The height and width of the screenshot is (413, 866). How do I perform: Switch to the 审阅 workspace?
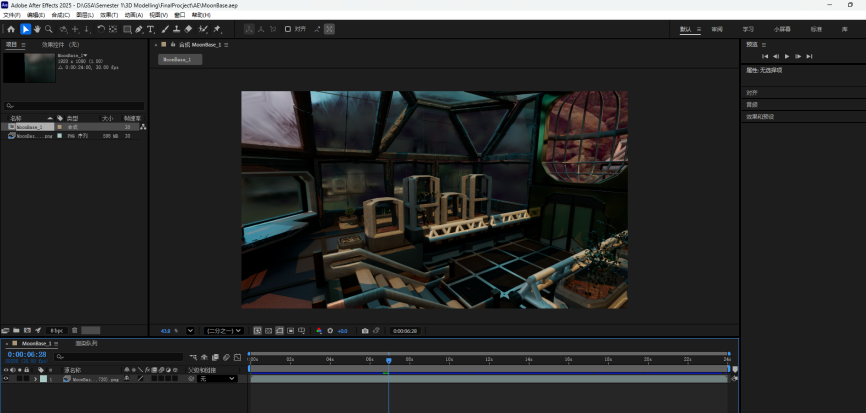[717, 29]
